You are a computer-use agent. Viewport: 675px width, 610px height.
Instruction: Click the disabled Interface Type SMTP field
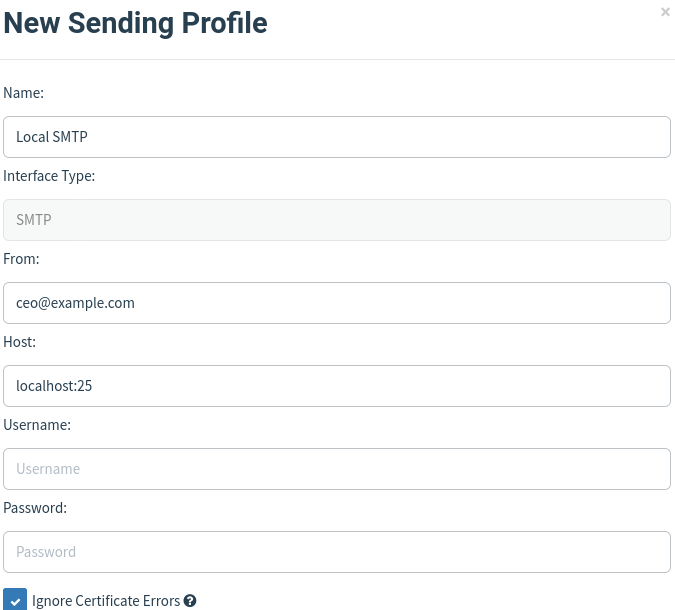point(336,220)
